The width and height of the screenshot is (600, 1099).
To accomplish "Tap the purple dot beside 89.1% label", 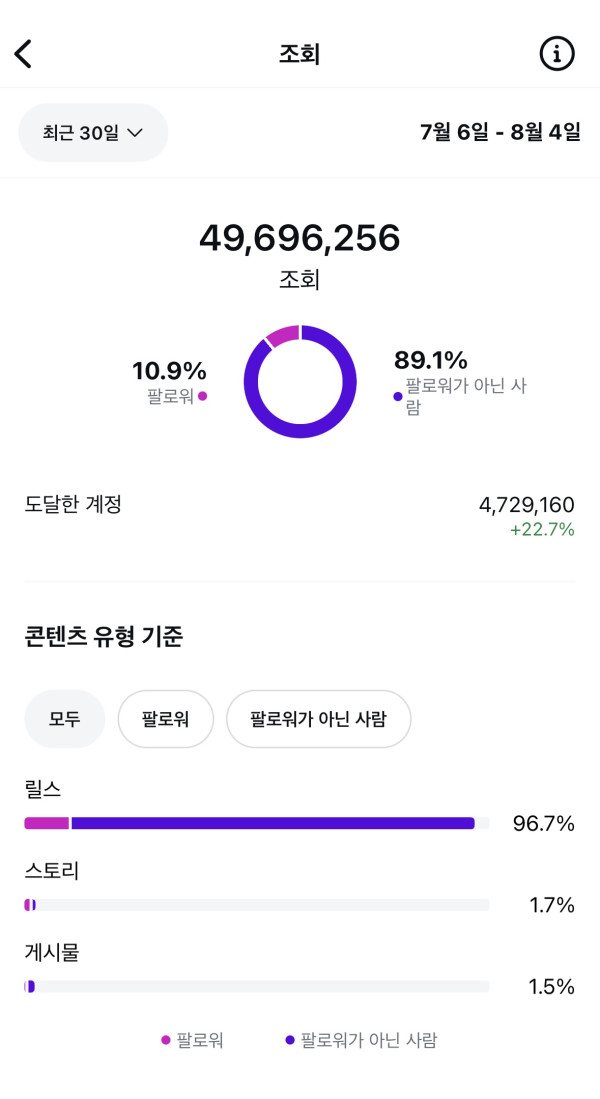I will (398, 396).
